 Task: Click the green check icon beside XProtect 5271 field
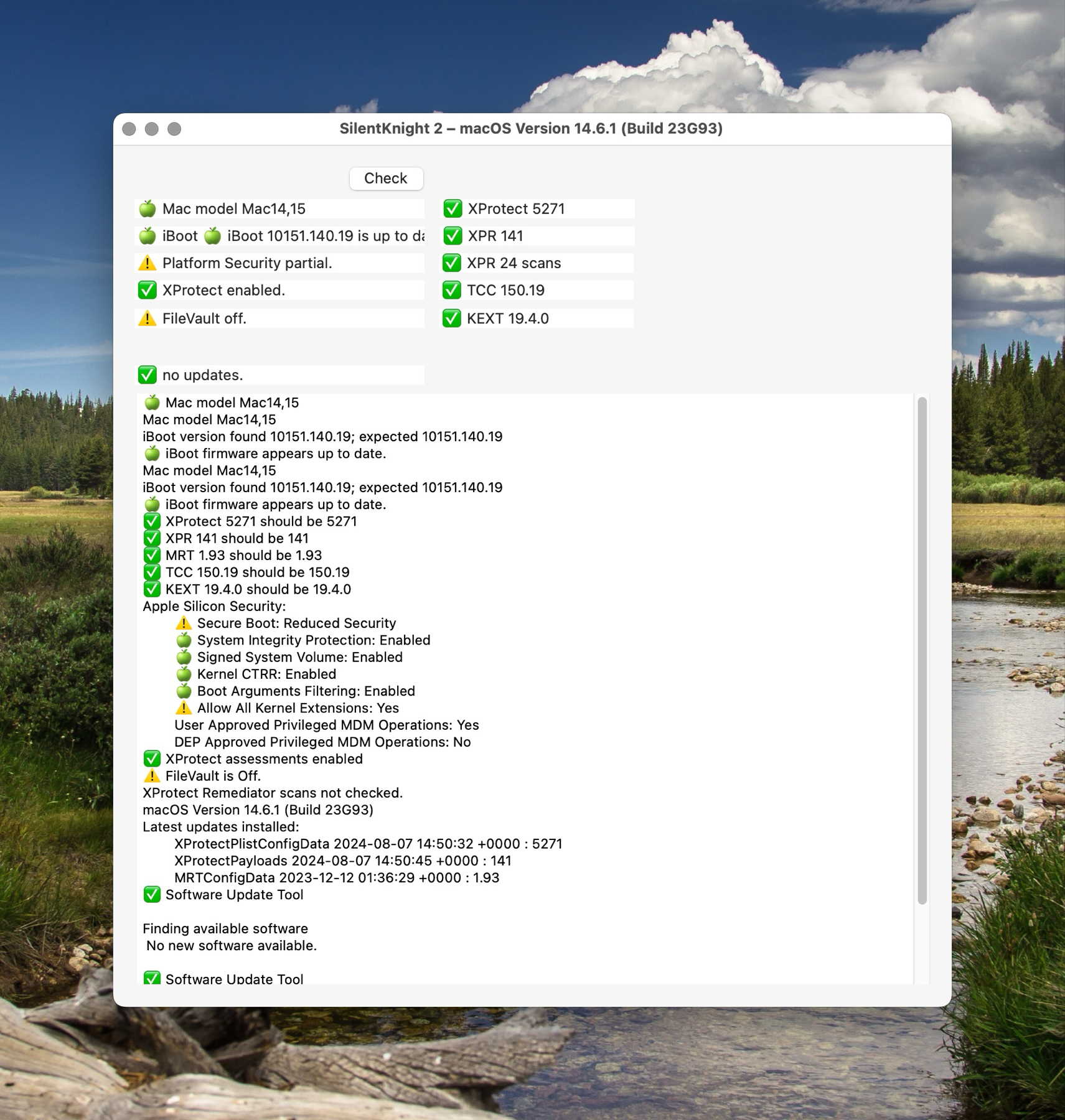coord(453,208)
